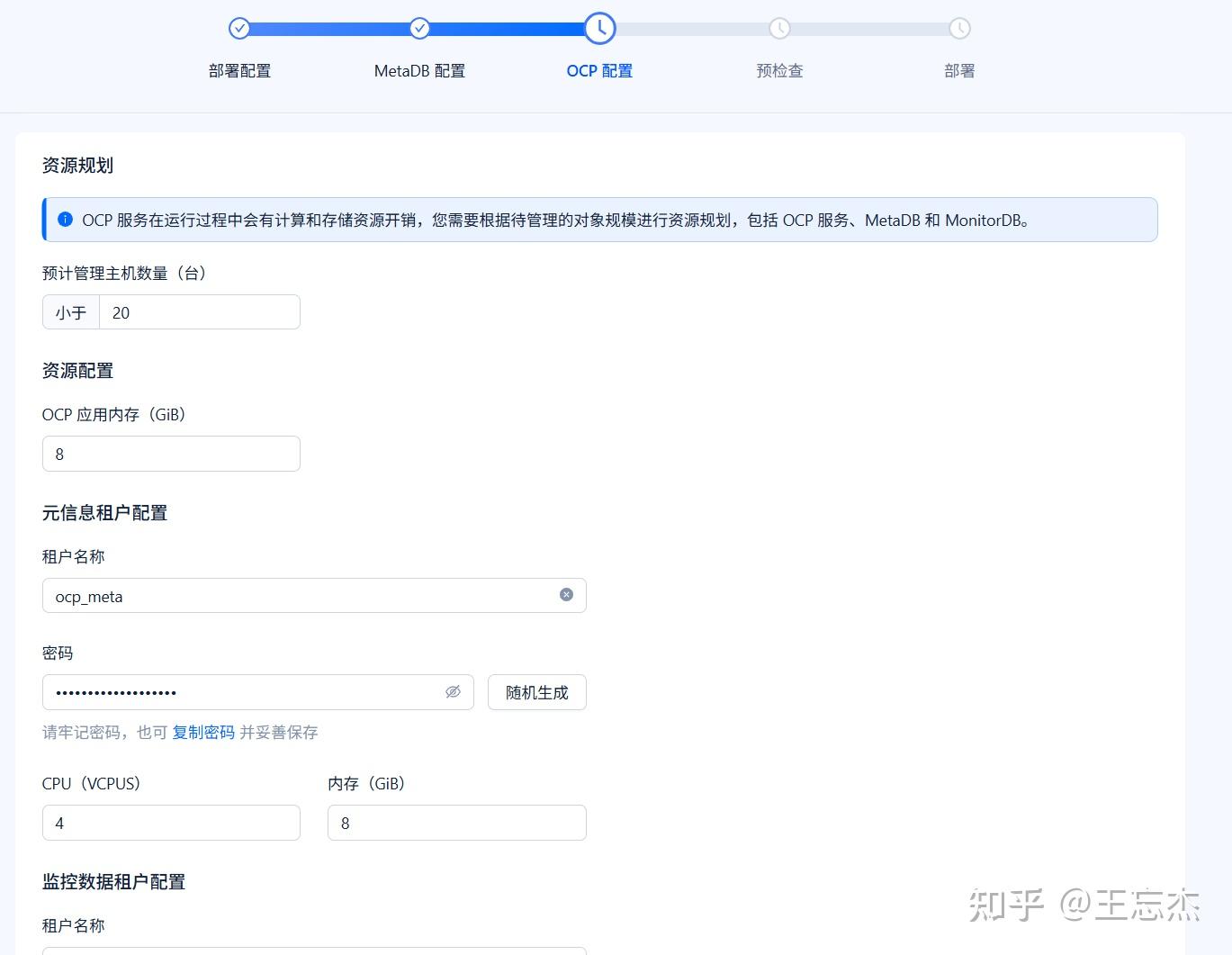Toggle password visibility with the eye icon
The width and height of the screenshot is (1232, 955).
[453, 691]
